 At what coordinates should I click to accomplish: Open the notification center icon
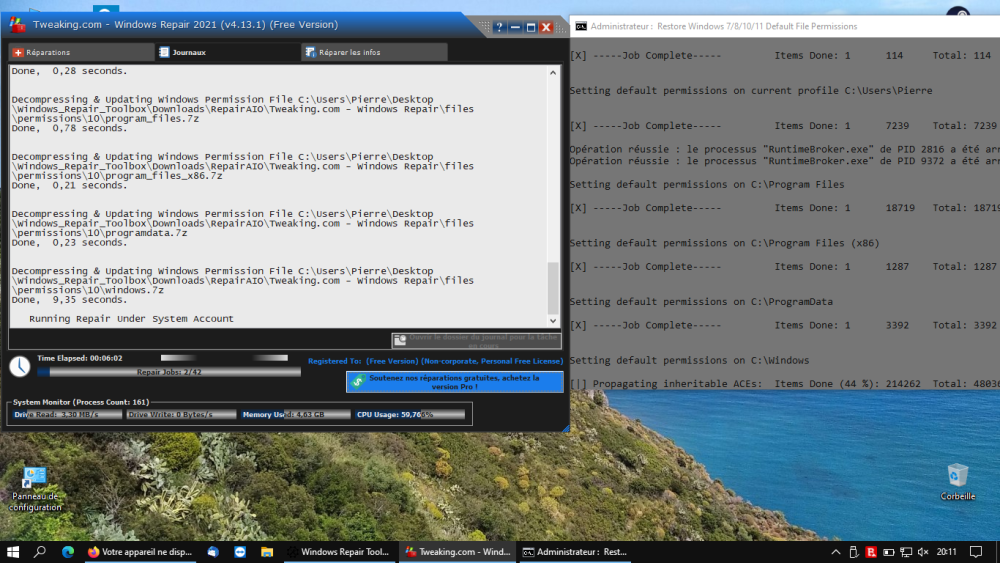[976, 552]
